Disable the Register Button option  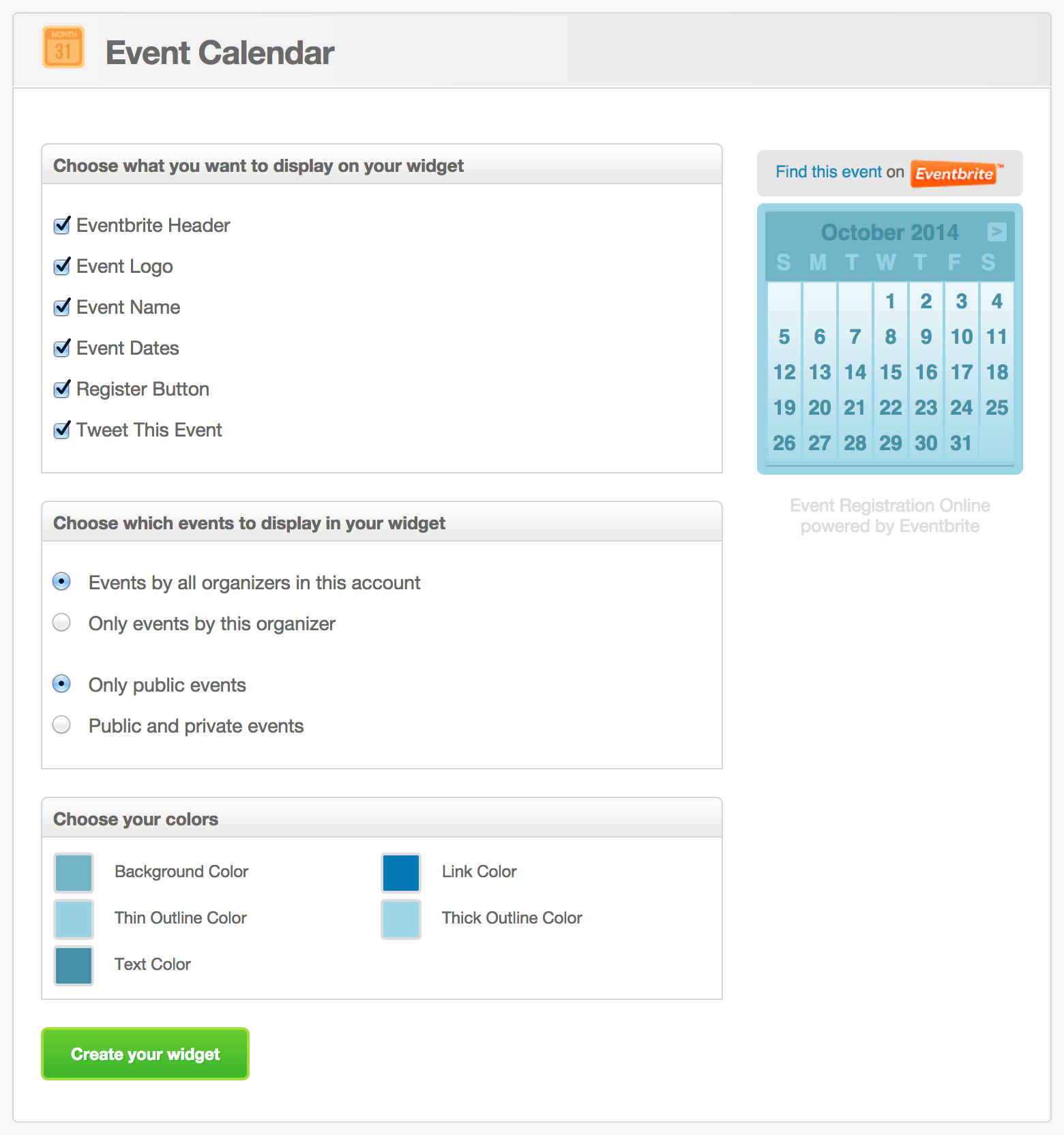[x=62, y=389]
